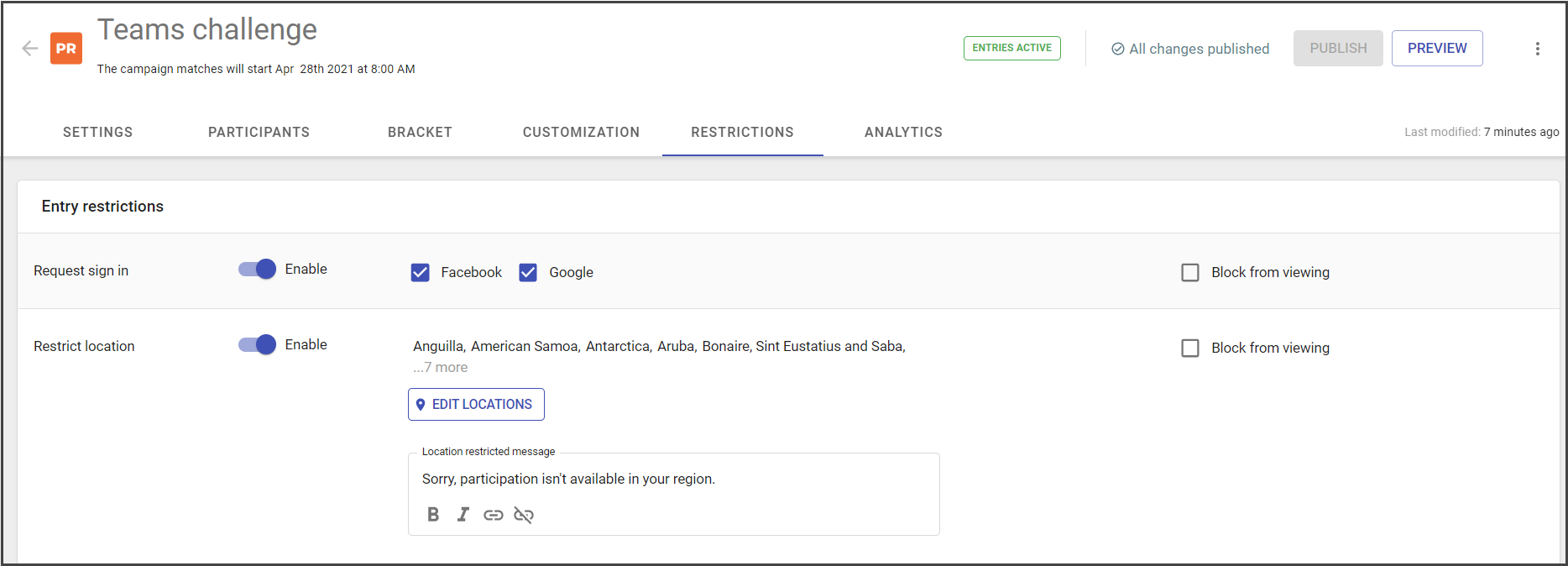This screenshot has width=1568, height=566.
Task: Apply italic formatting in message editor
Action: click(463, 515)
